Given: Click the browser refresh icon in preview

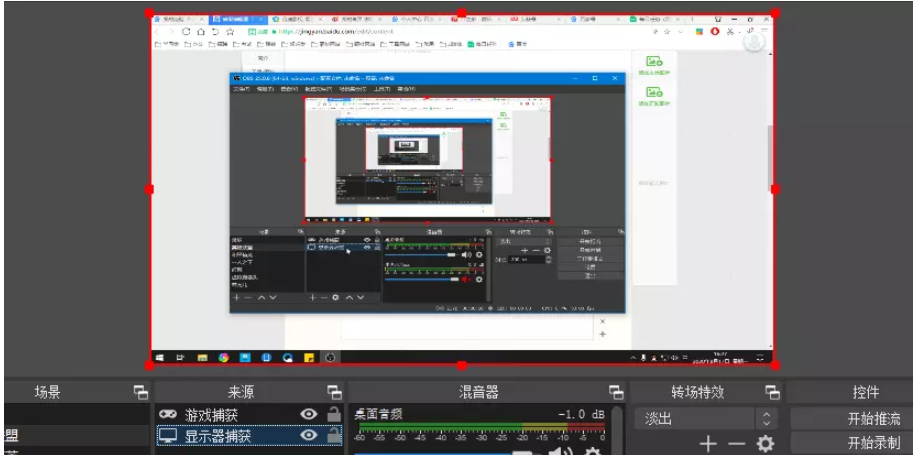Looking at the screenshot, I should [187, 31].
